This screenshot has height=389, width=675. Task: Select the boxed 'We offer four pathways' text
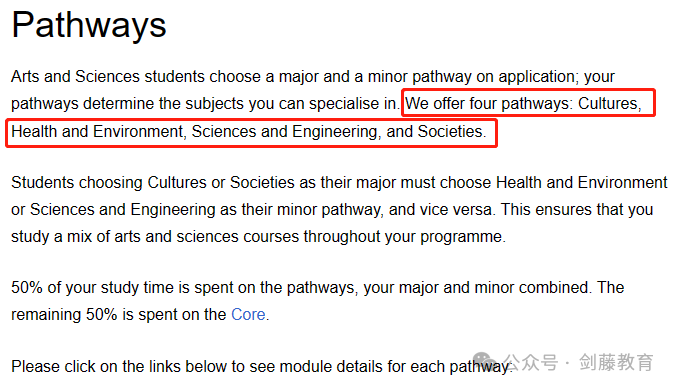[x=488, y=103]
